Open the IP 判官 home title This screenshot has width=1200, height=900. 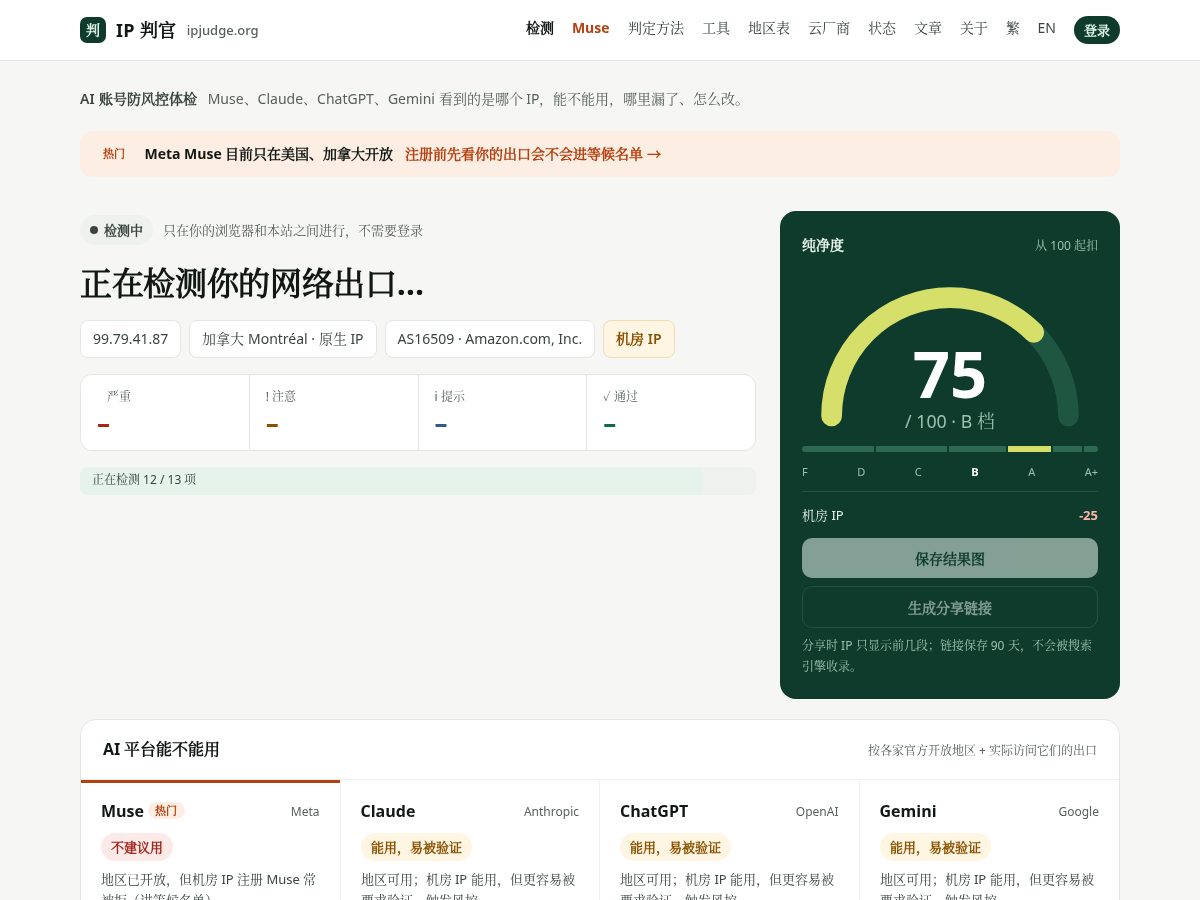146,30
